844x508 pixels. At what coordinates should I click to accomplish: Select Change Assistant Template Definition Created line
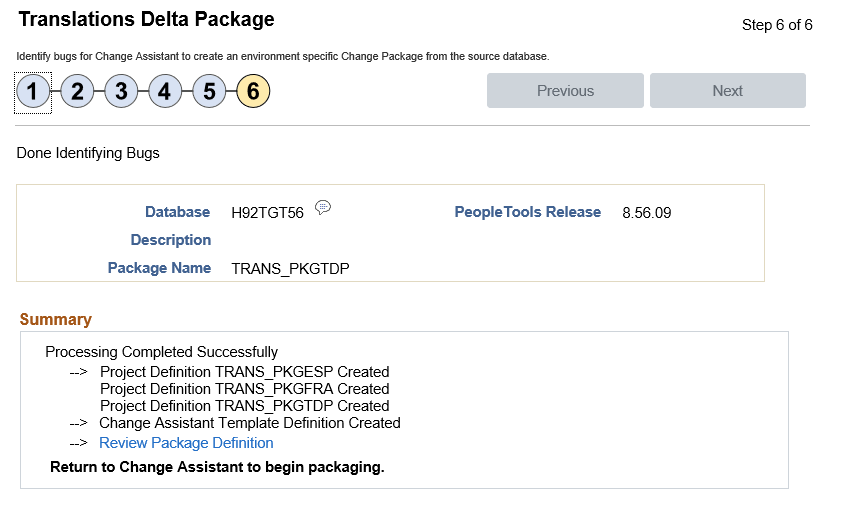click(x=250, y=423)
